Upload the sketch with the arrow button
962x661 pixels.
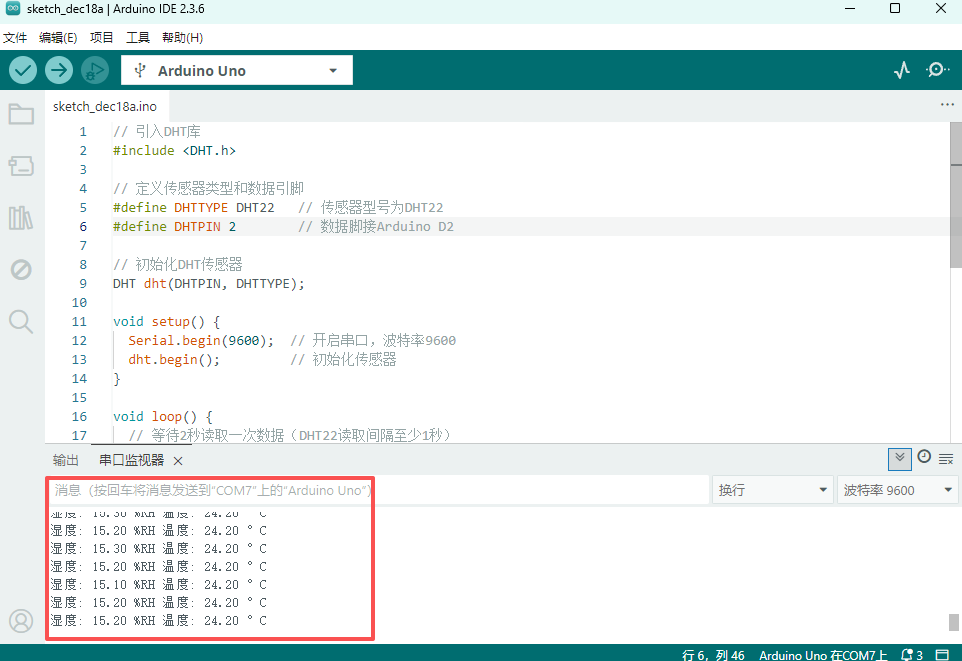click(59, 71)
